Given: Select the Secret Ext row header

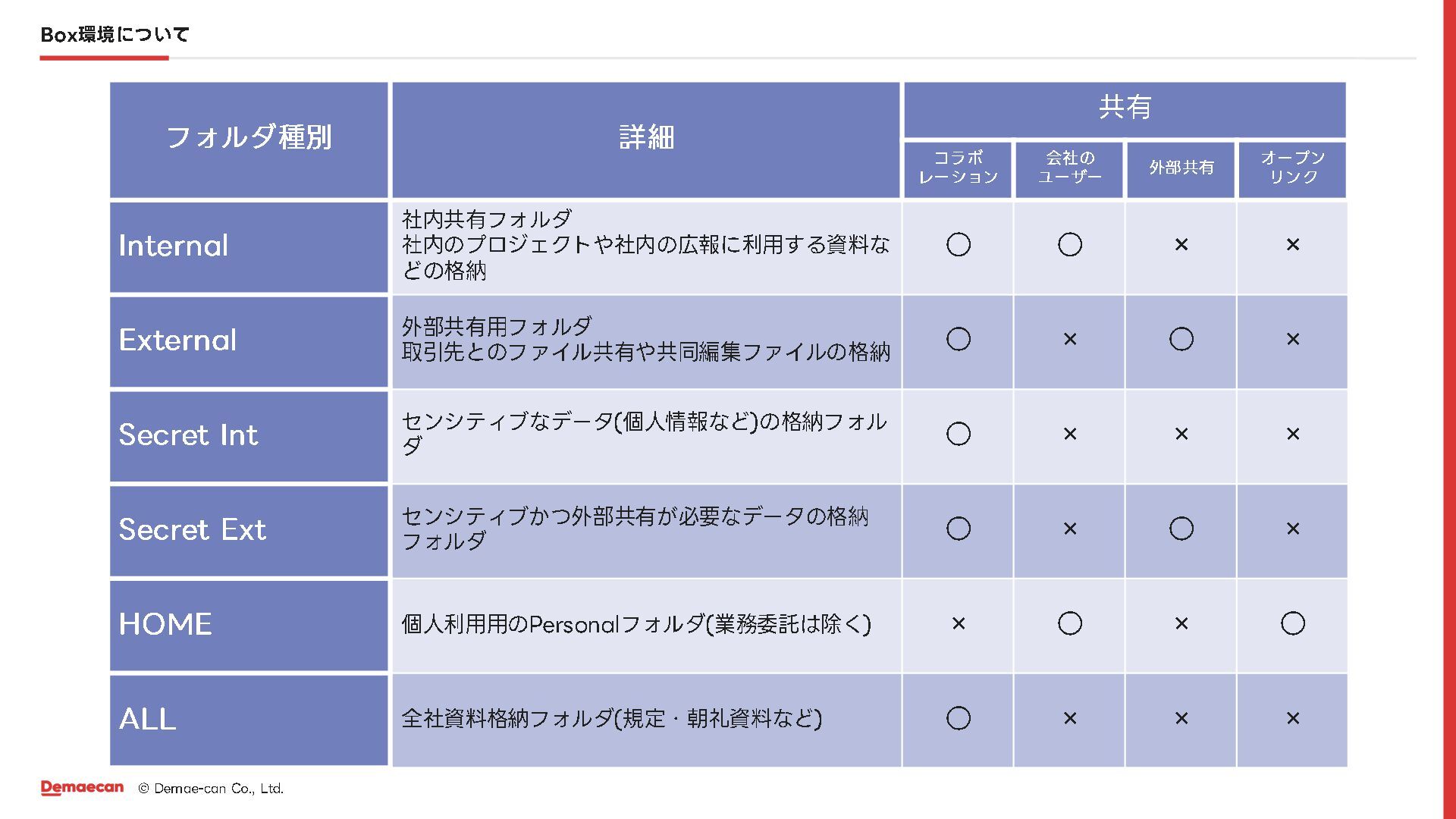Looking at the screenshot, I should click(x=249, y=531).
